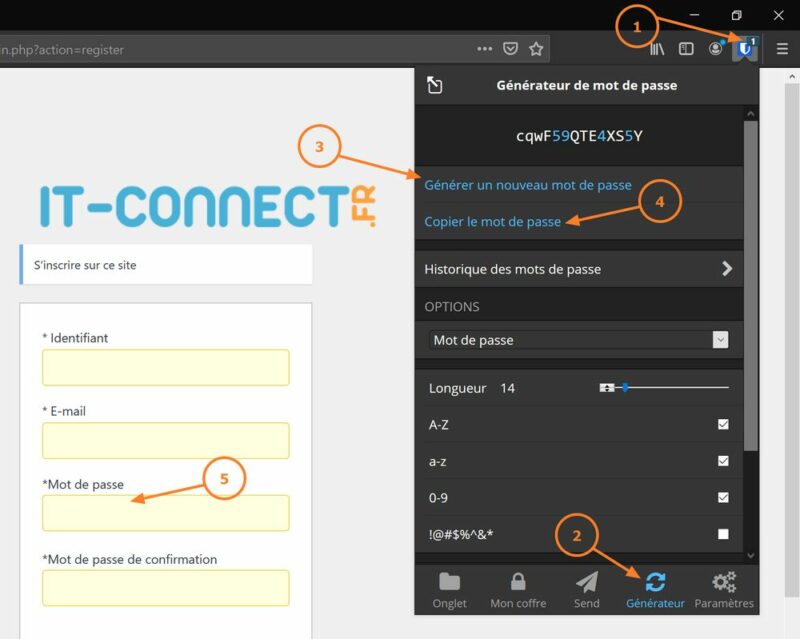The width and height of the screenshot is (800, 639).
Task: Uncheck the 0-9 digits checkbox
Action: (723, 498)
